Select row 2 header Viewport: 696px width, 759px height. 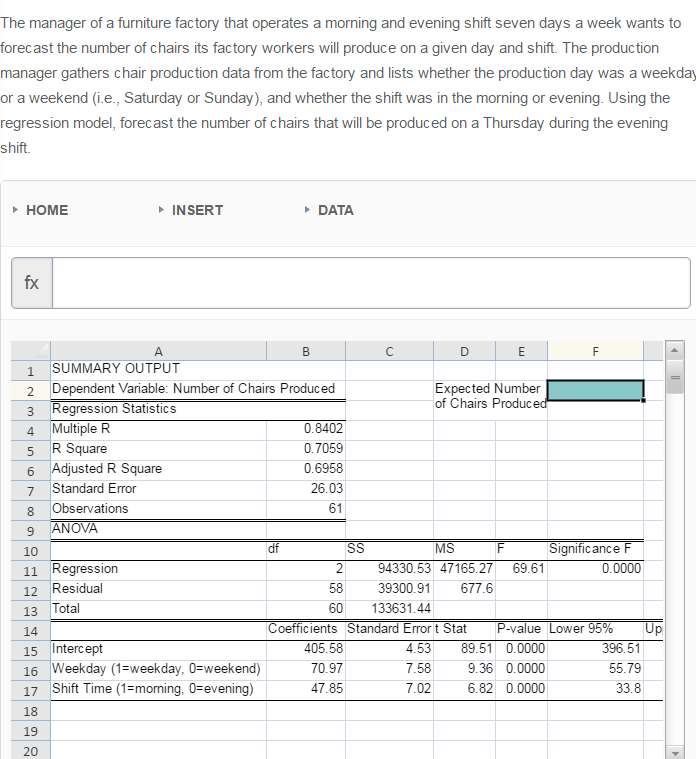pos(30,391)
